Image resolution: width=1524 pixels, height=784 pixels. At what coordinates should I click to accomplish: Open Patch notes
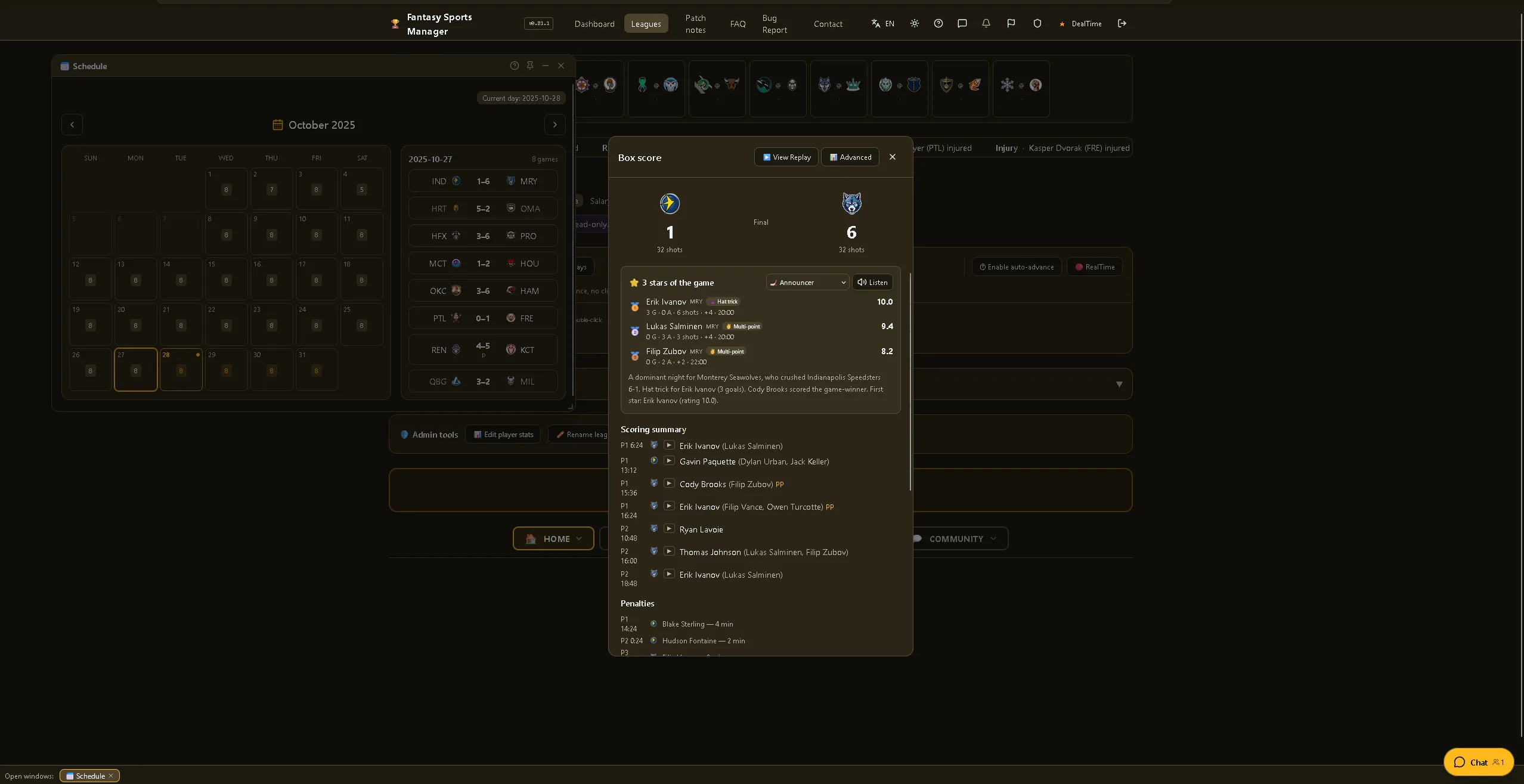[695, 24]
